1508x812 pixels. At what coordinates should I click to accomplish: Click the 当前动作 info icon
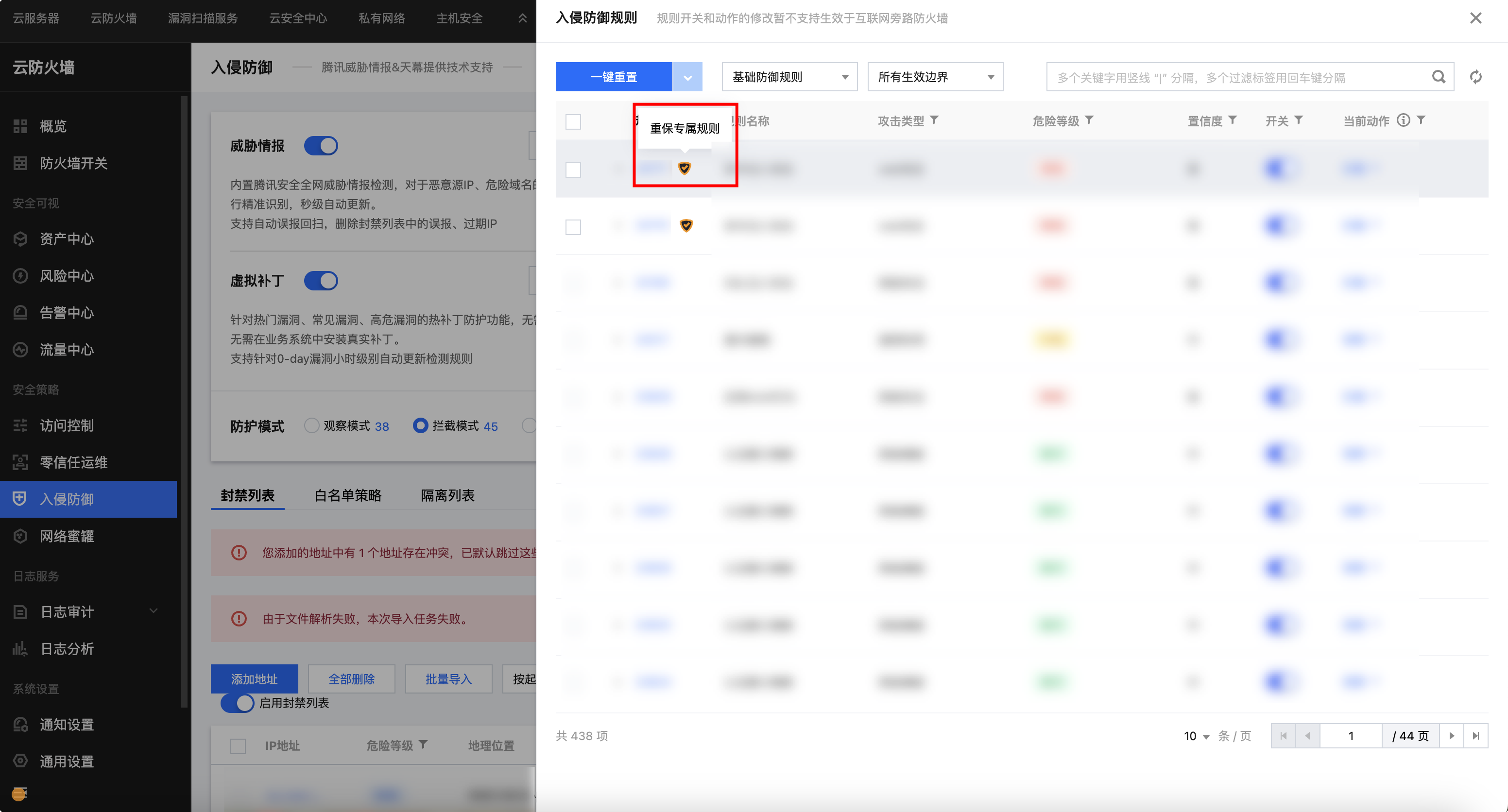(1403, 120)
